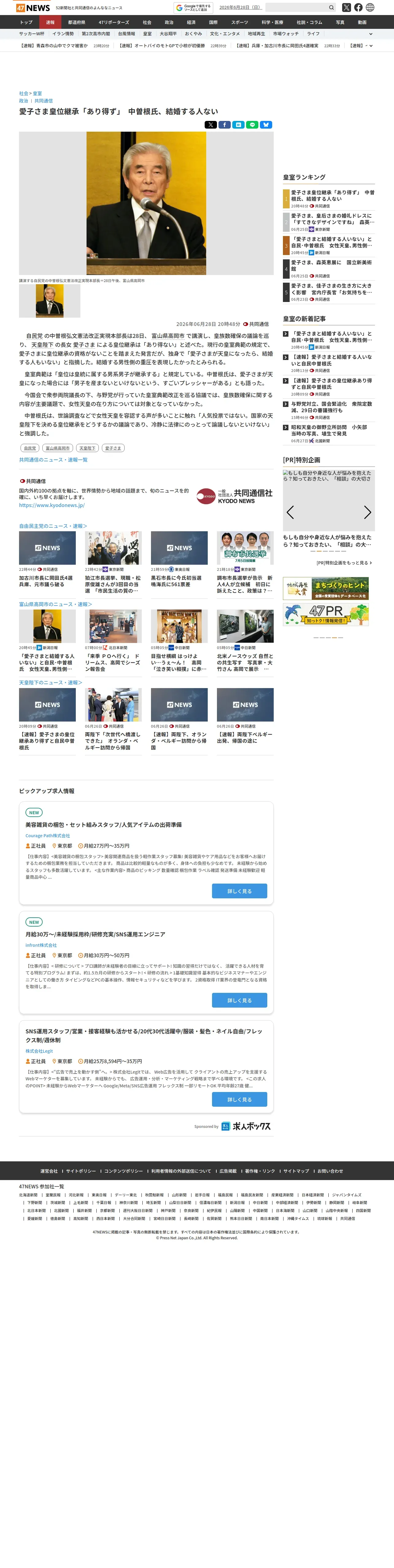Viewport: 394px width, 1568px height.
Task: Open the 経済 navigation tab
Action: click(x=191, y=22)
